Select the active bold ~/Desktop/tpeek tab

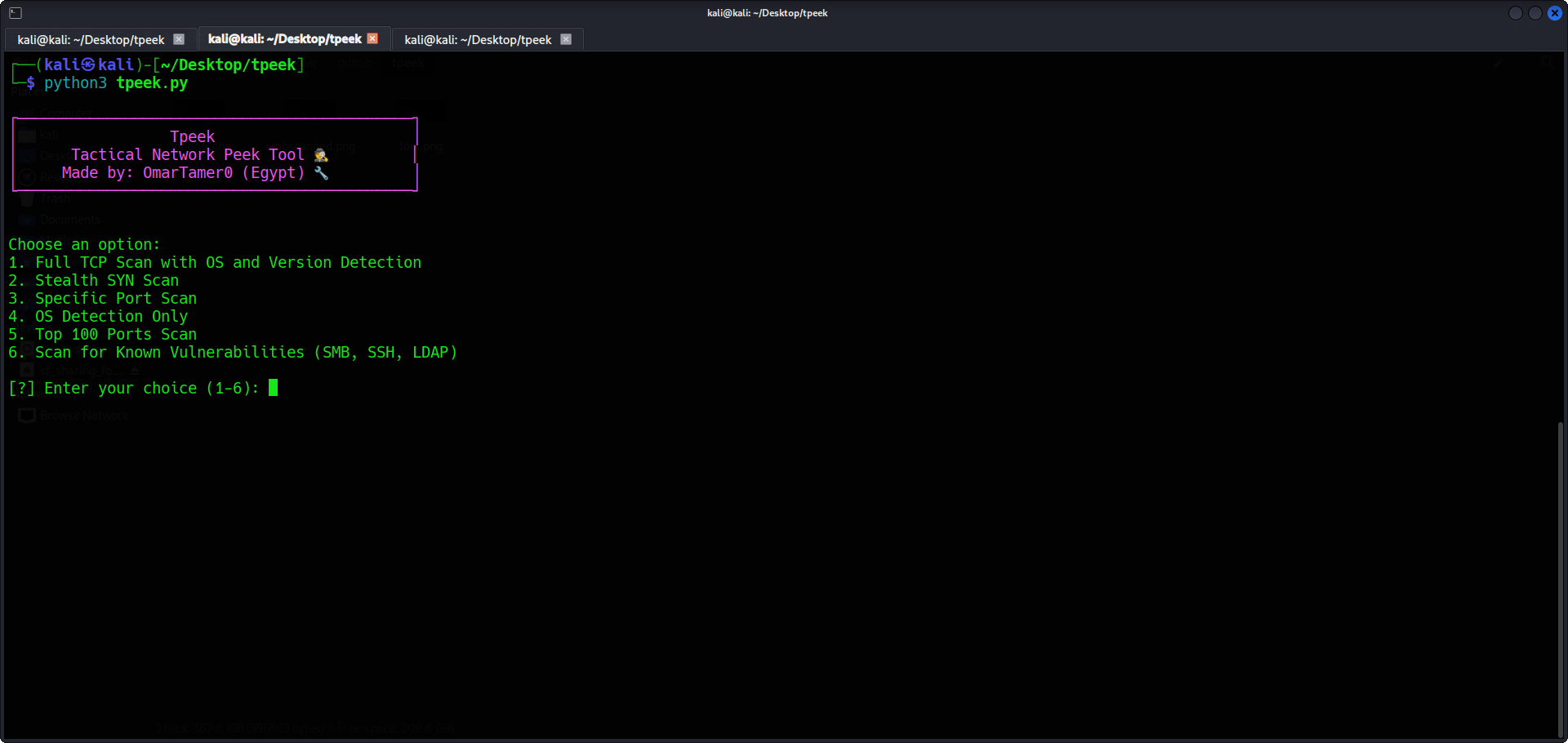click(x=284, y=39)
